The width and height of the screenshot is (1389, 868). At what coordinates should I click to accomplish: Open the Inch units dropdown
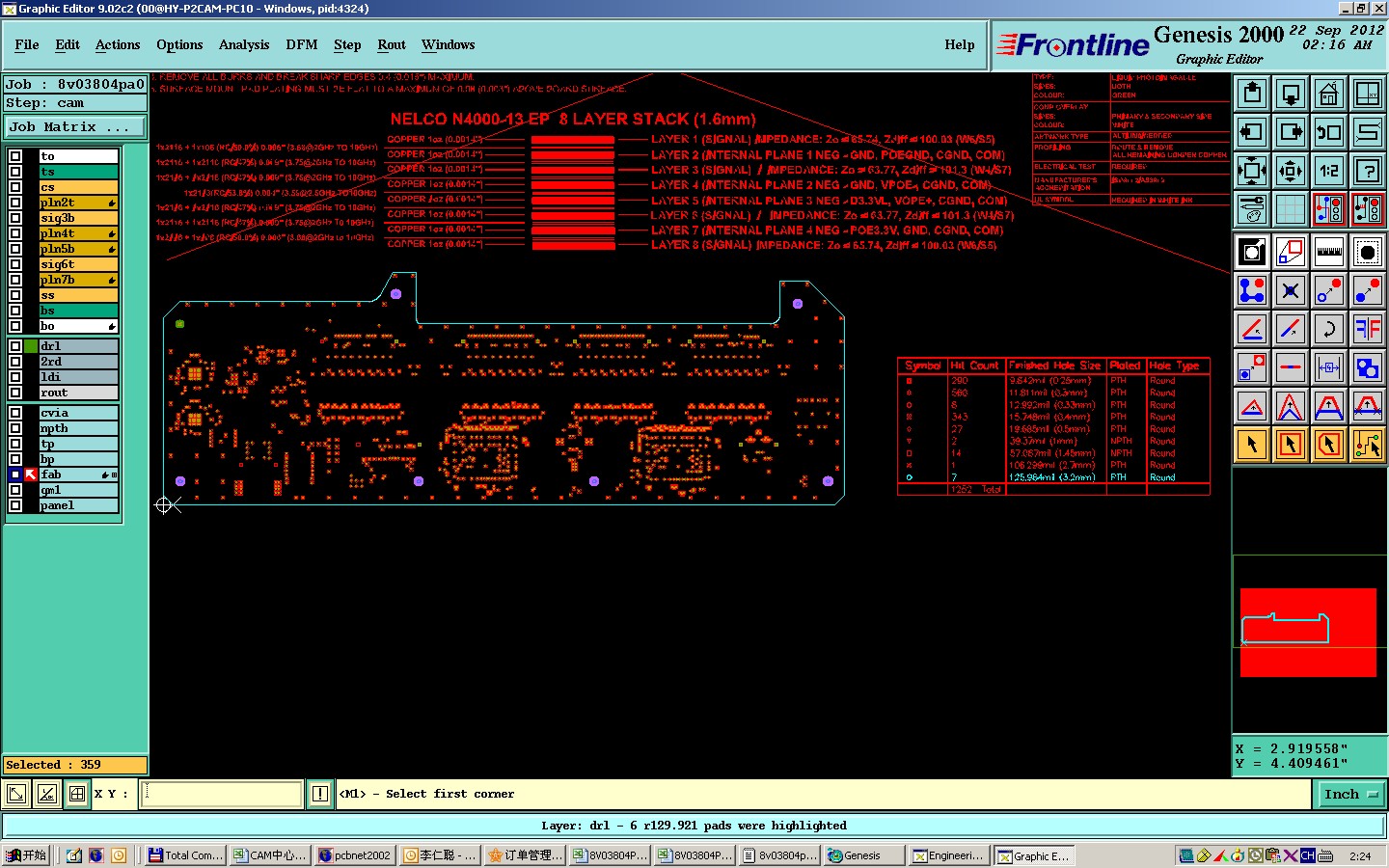coord(1350,794)
